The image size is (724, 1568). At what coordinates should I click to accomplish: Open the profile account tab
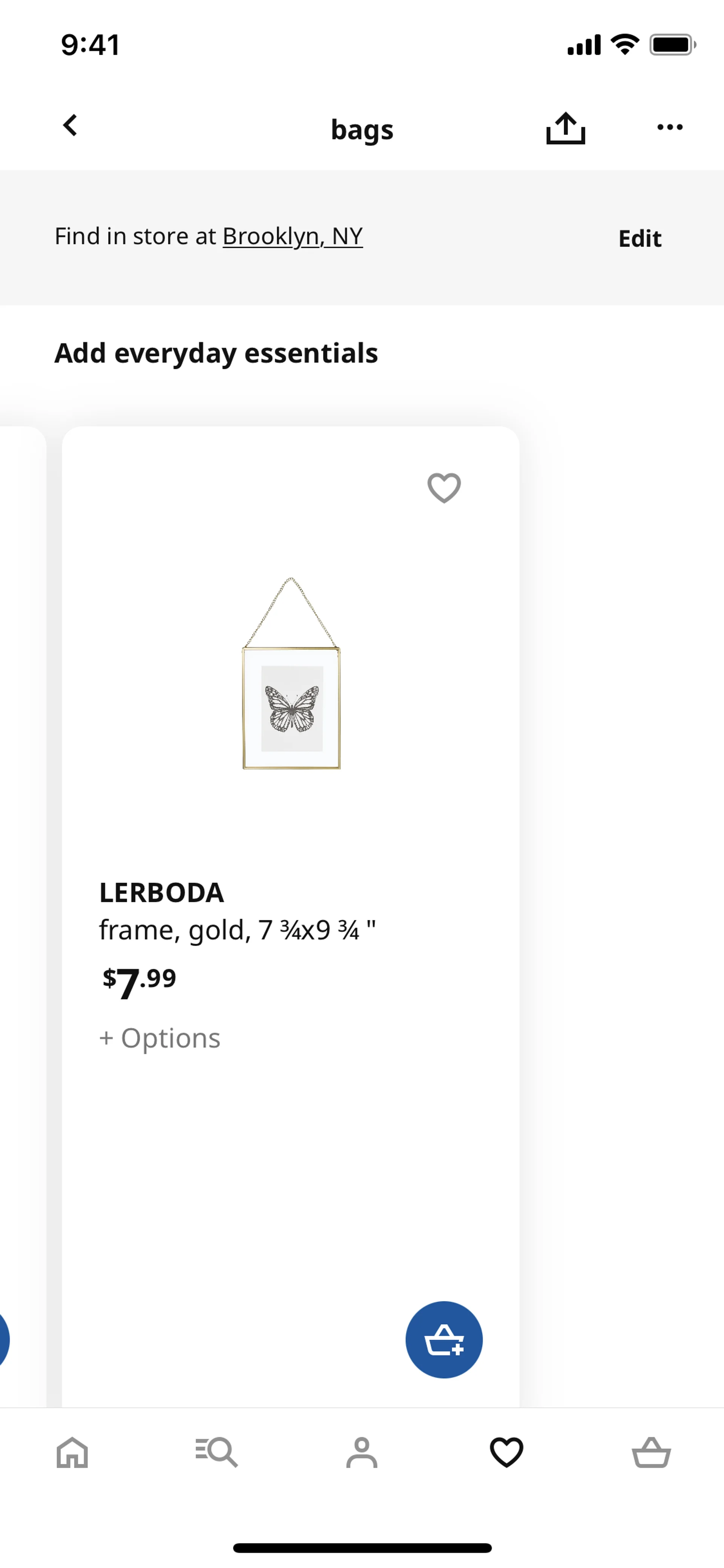click(x=361, y=1452)
